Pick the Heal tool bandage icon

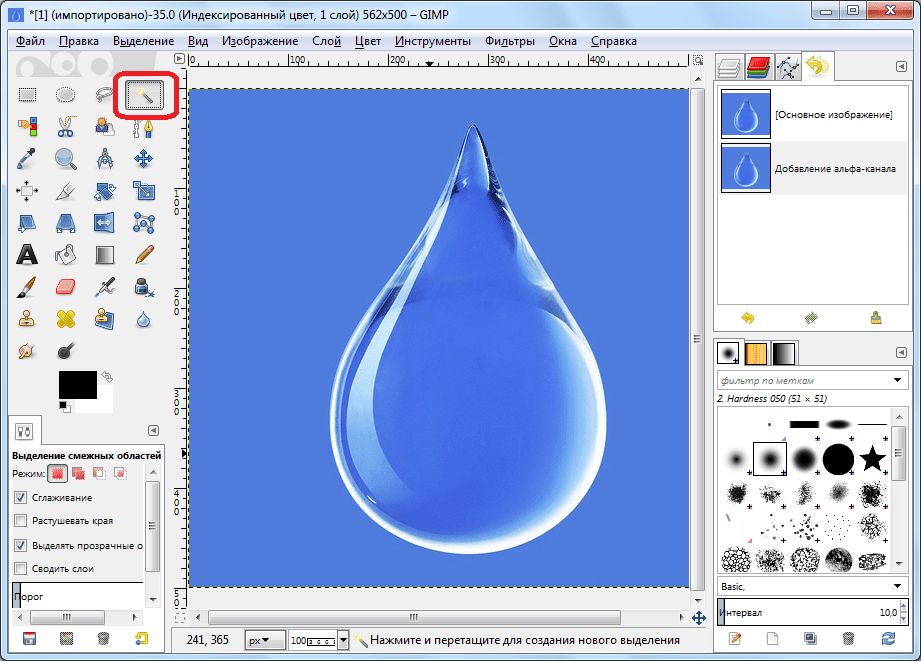(x=65, y=319)
